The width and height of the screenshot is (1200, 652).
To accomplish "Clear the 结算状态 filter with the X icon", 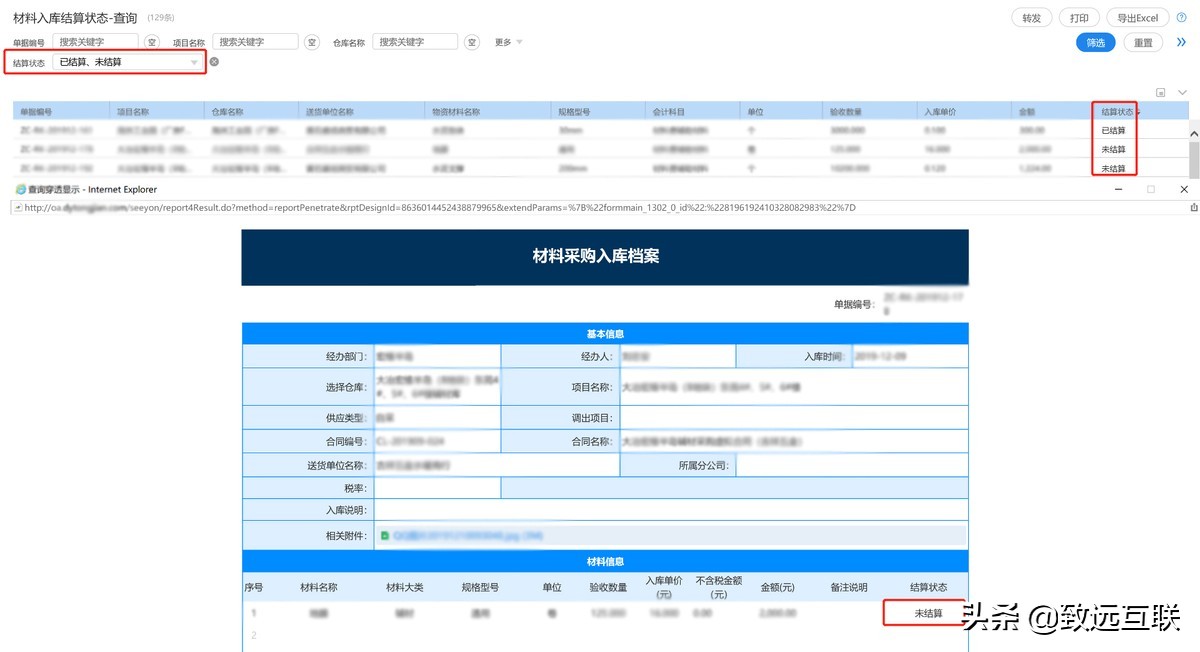I will (x=214, y=62).
